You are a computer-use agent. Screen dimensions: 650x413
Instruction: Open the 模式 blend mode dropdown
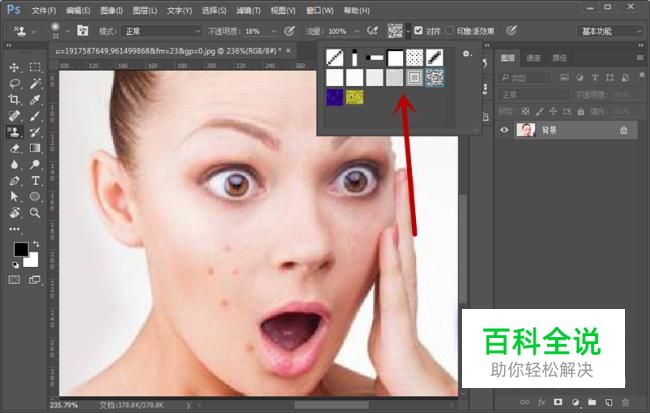[x=162, y=31]
